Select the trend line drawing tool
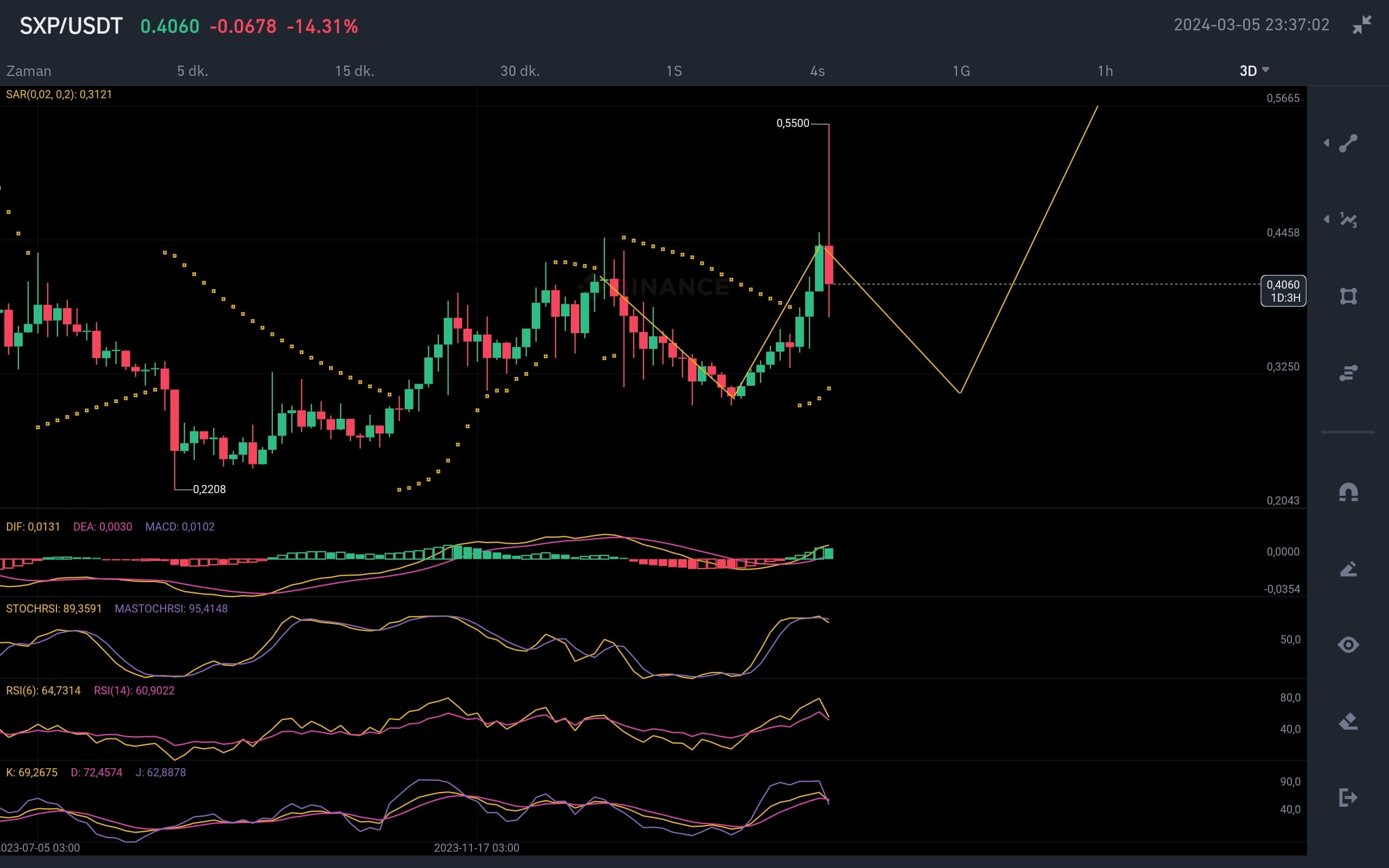Screen dimensions: 1389x868 [1348, 143]
